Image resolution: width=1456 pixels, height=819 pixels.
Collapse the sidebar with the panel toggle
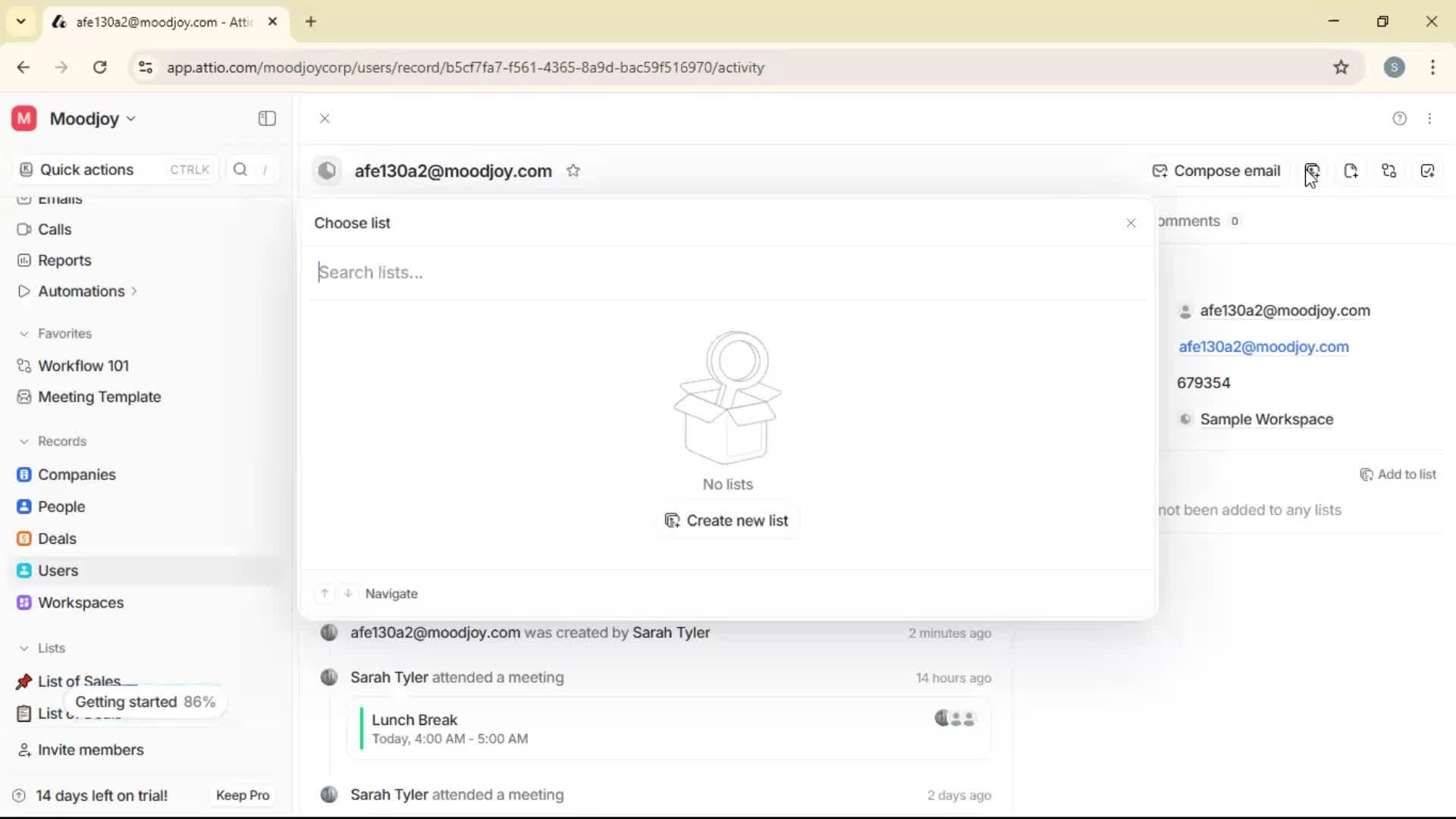[x=266, y=118]
